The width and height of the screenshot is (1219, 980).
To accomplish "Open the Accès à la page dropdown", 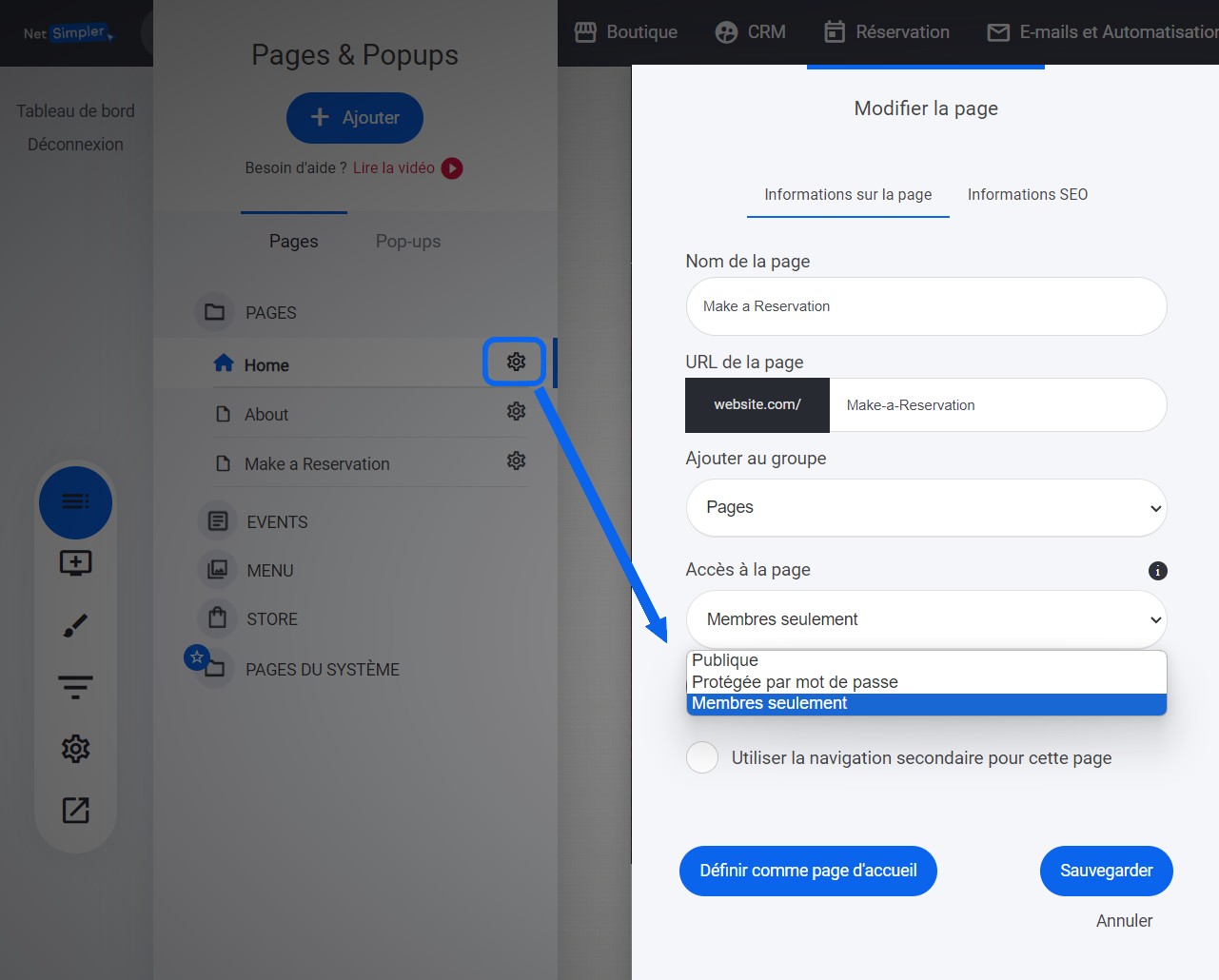I will click(925, 619).
